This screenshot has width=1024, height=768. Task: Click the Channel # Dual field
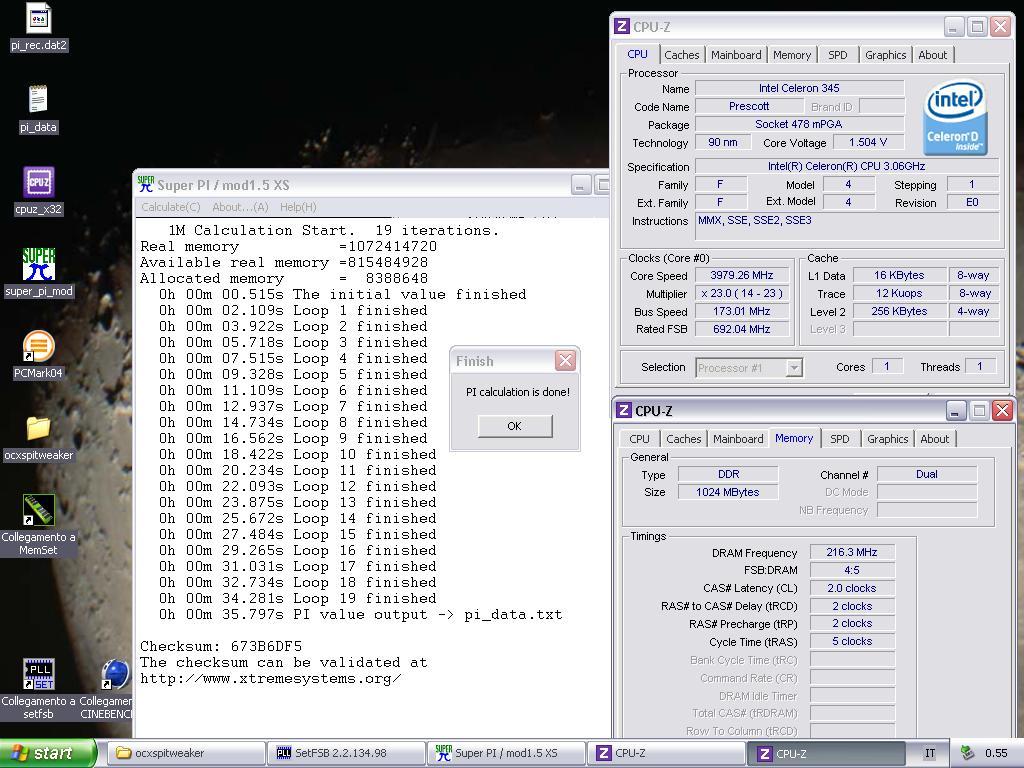point(927,474)
